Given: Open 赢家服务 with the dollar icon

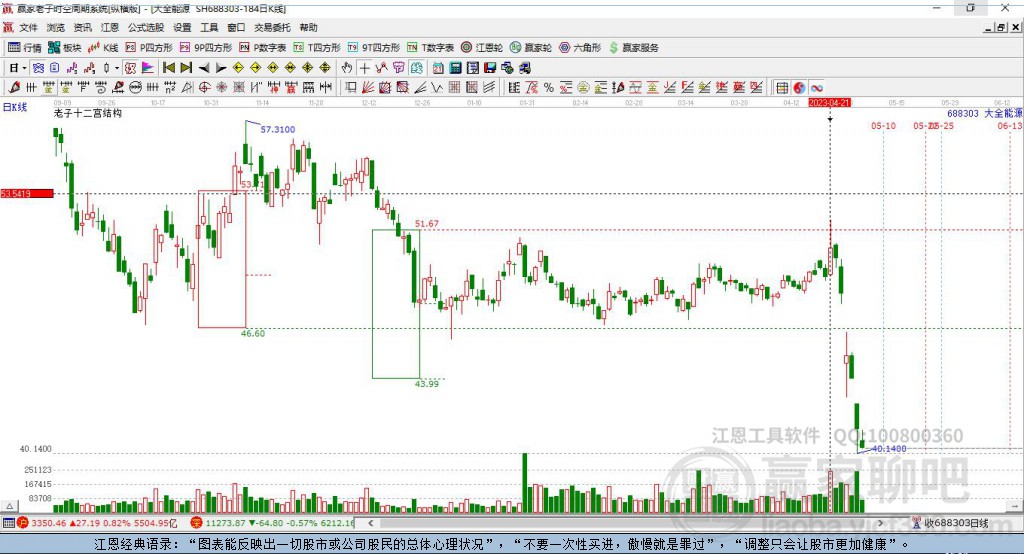Looking at the screenshot, I should pos(633,48).
